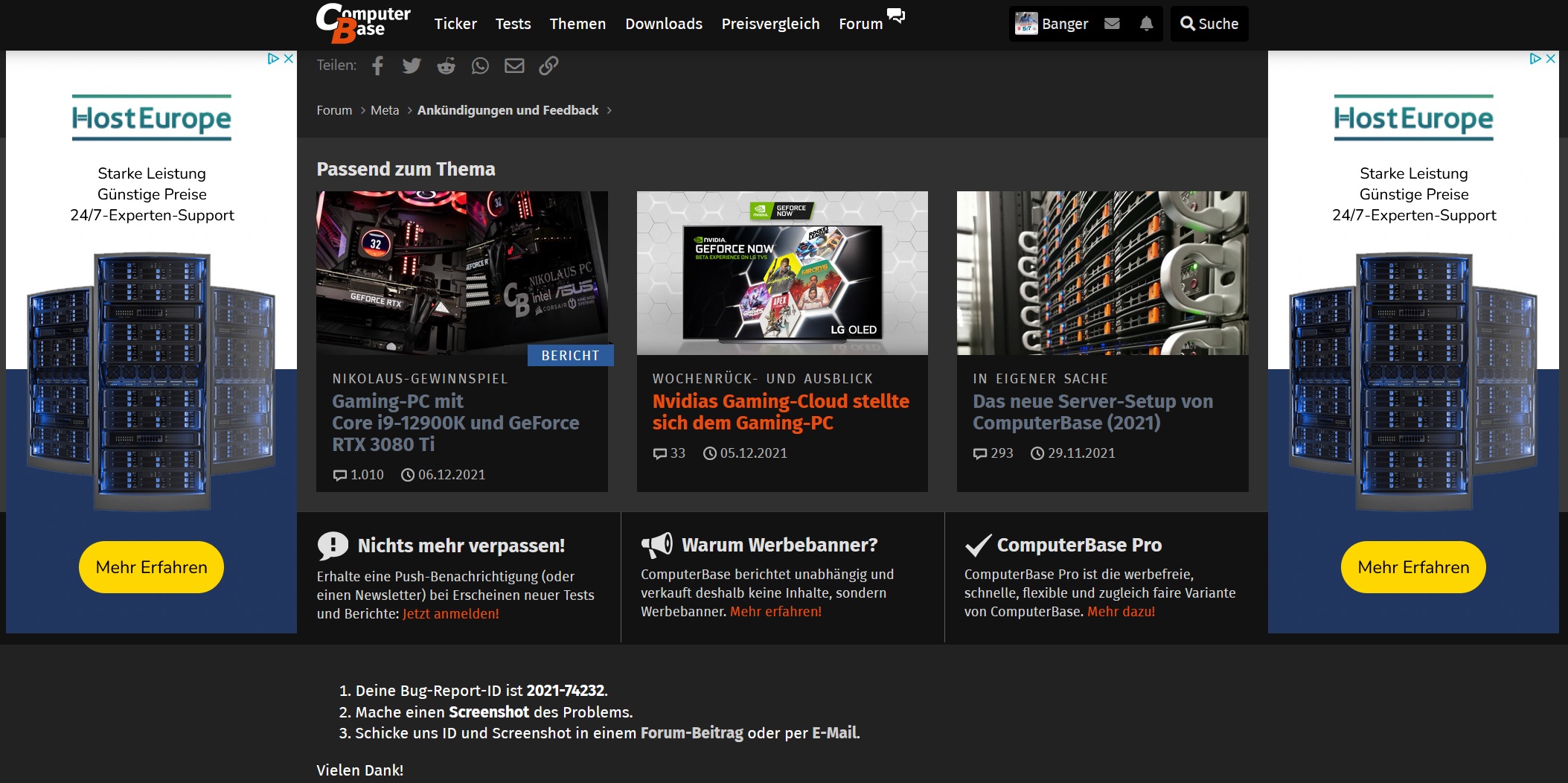The height and width of the screenshot is (783, 1568).
Task: Go to Forum in the breadcrumb
Action: pos(334,110)
